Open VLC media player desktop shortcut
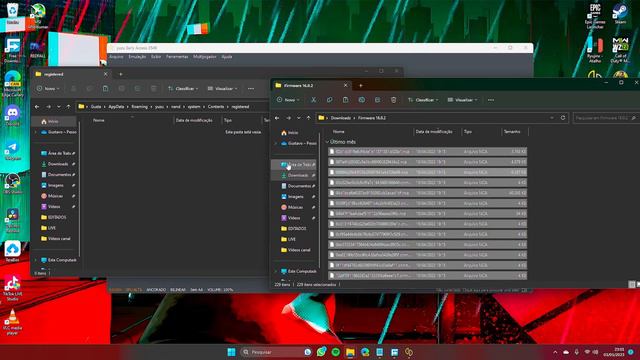This screenshot has width=640, height=360. pyautogui.click(x=12, y=322)
